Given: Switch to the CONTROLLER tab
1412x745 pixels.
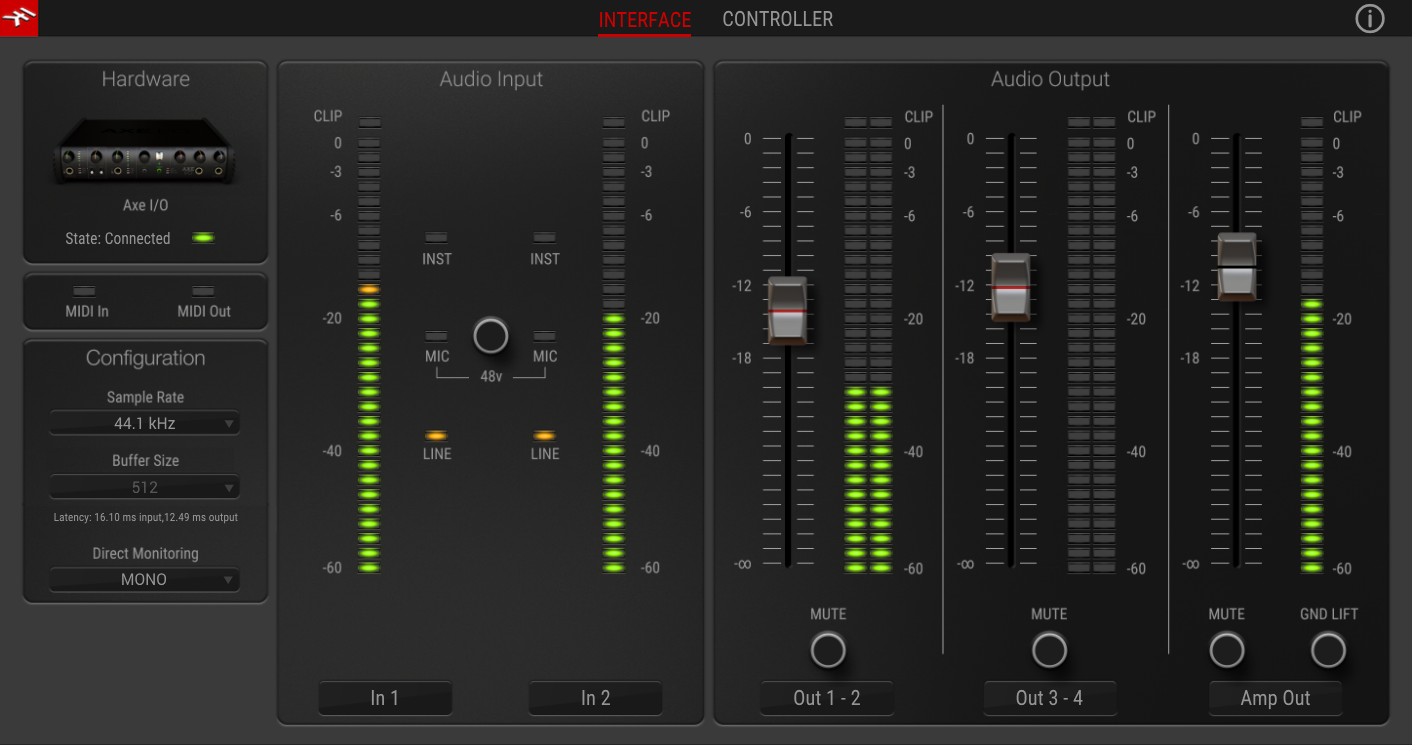Looking at the screenshot, I should [777, 20].
